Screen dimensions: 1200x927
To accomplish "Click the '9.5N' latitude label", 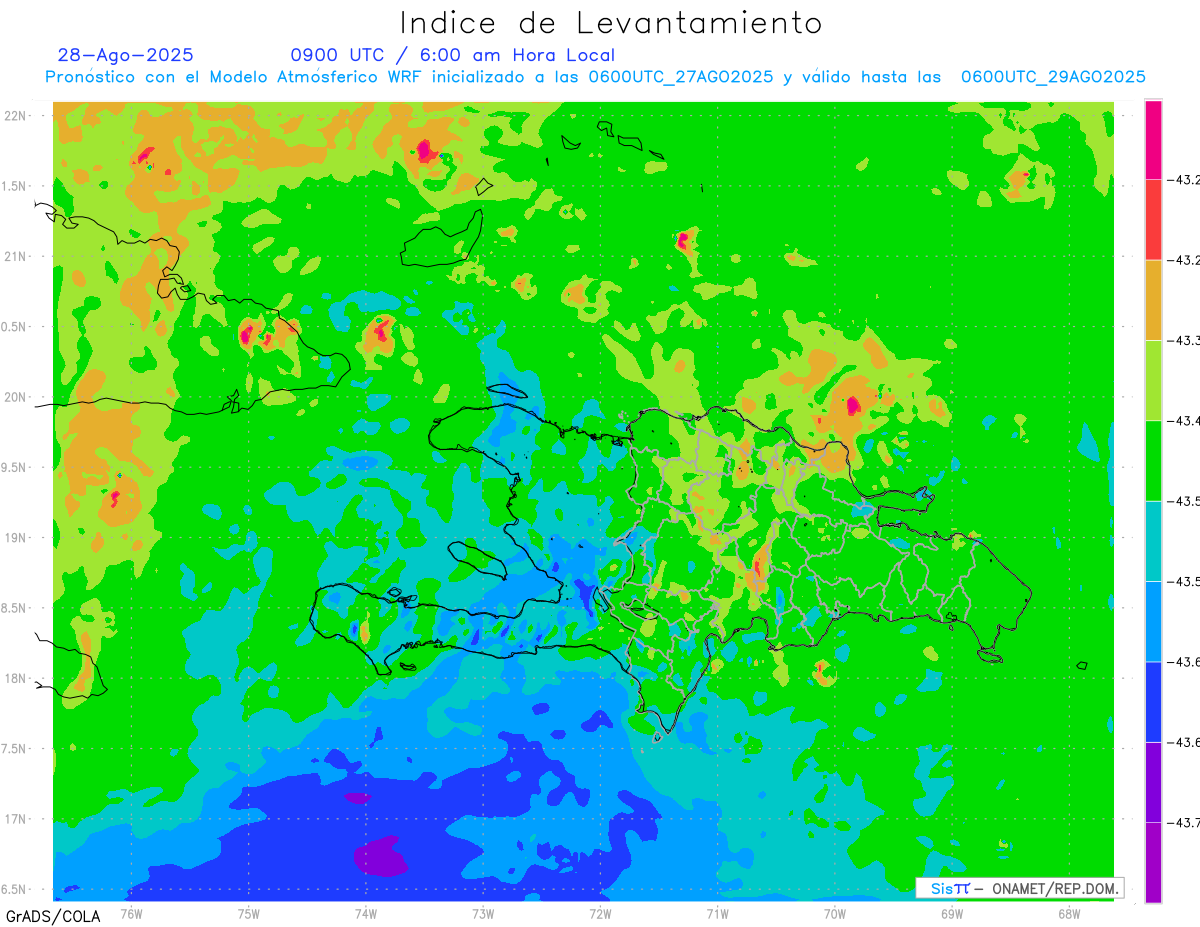I will [x=14, y=468].
